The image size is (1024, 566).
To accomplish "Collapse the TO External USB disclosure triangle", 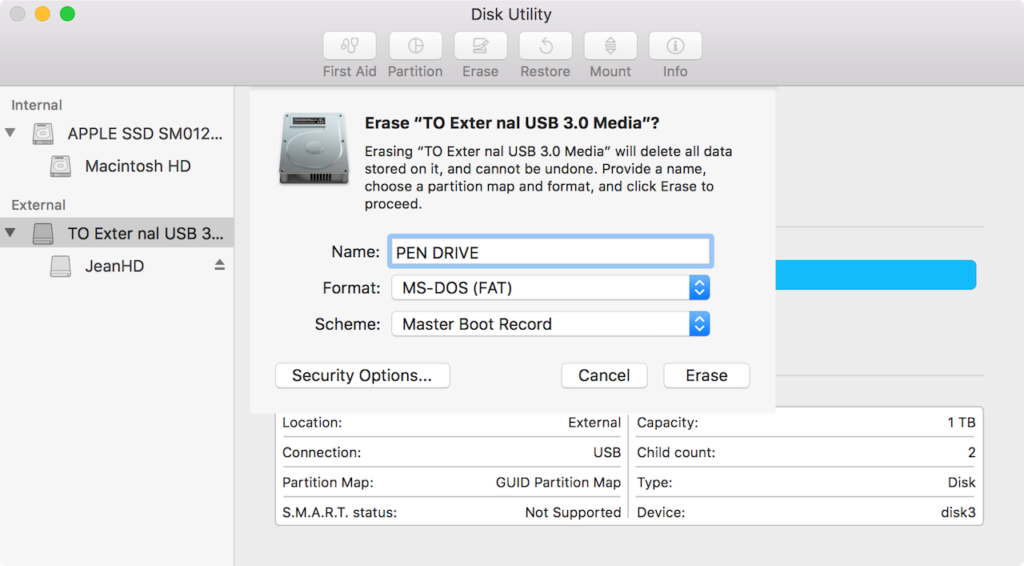I will 10,232.
